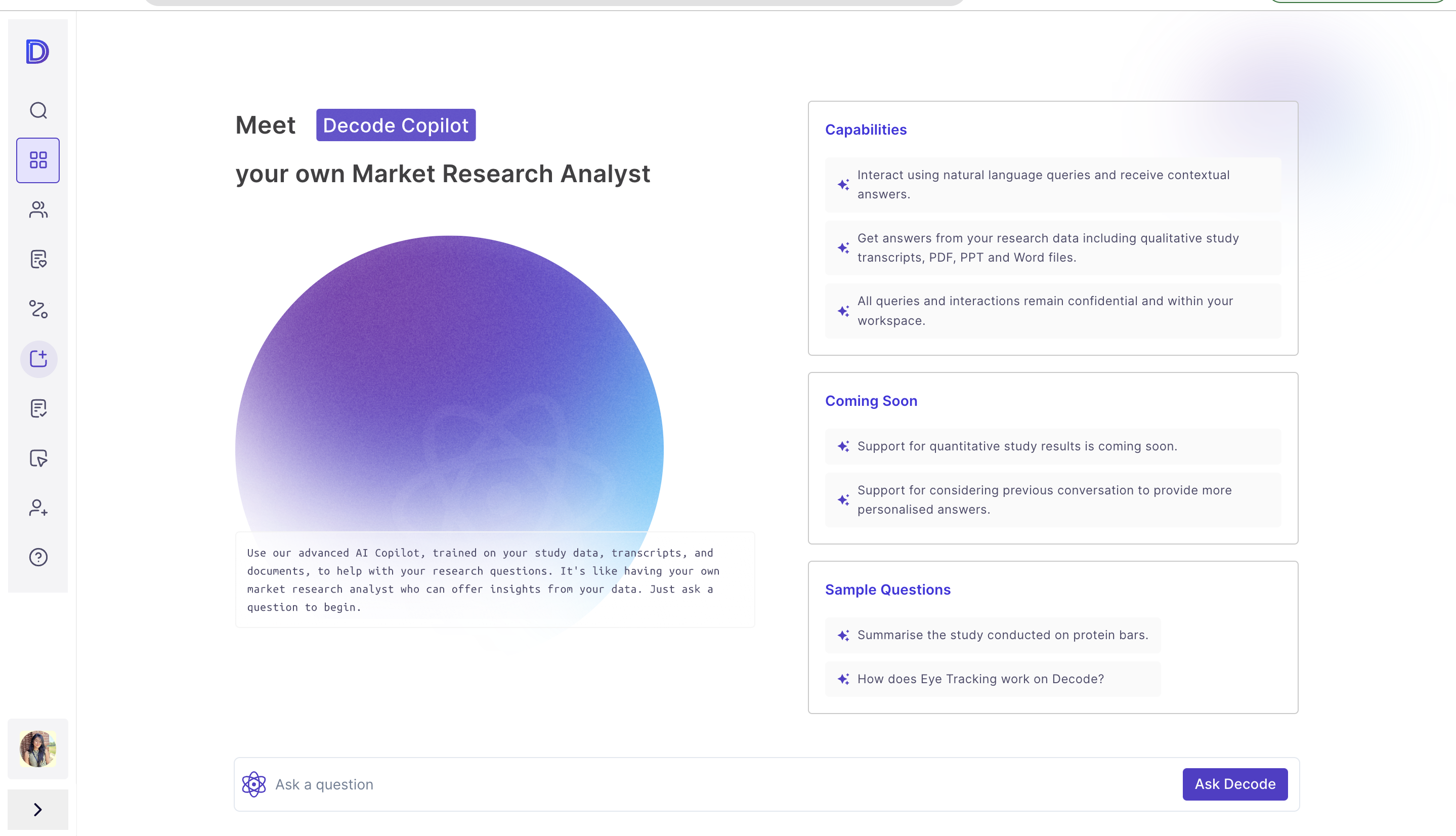Click the qualitative study transcripts capability item
The image size is (1456, 836).
click(x=1053, y=248)
